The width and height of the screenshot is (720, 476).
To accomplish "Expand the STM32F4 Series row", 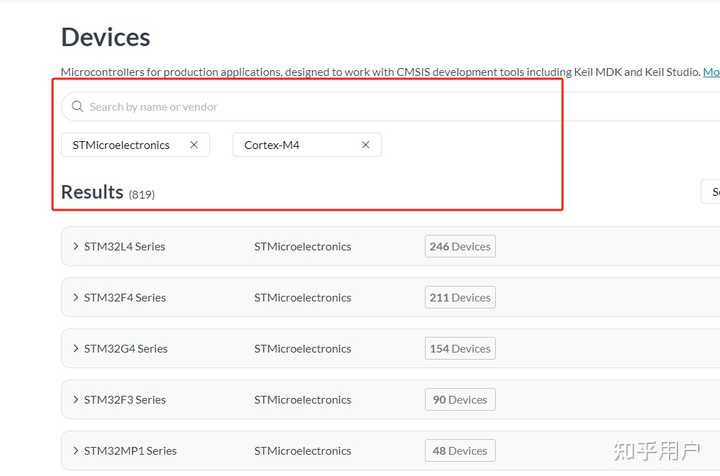I will pos(76,297).
